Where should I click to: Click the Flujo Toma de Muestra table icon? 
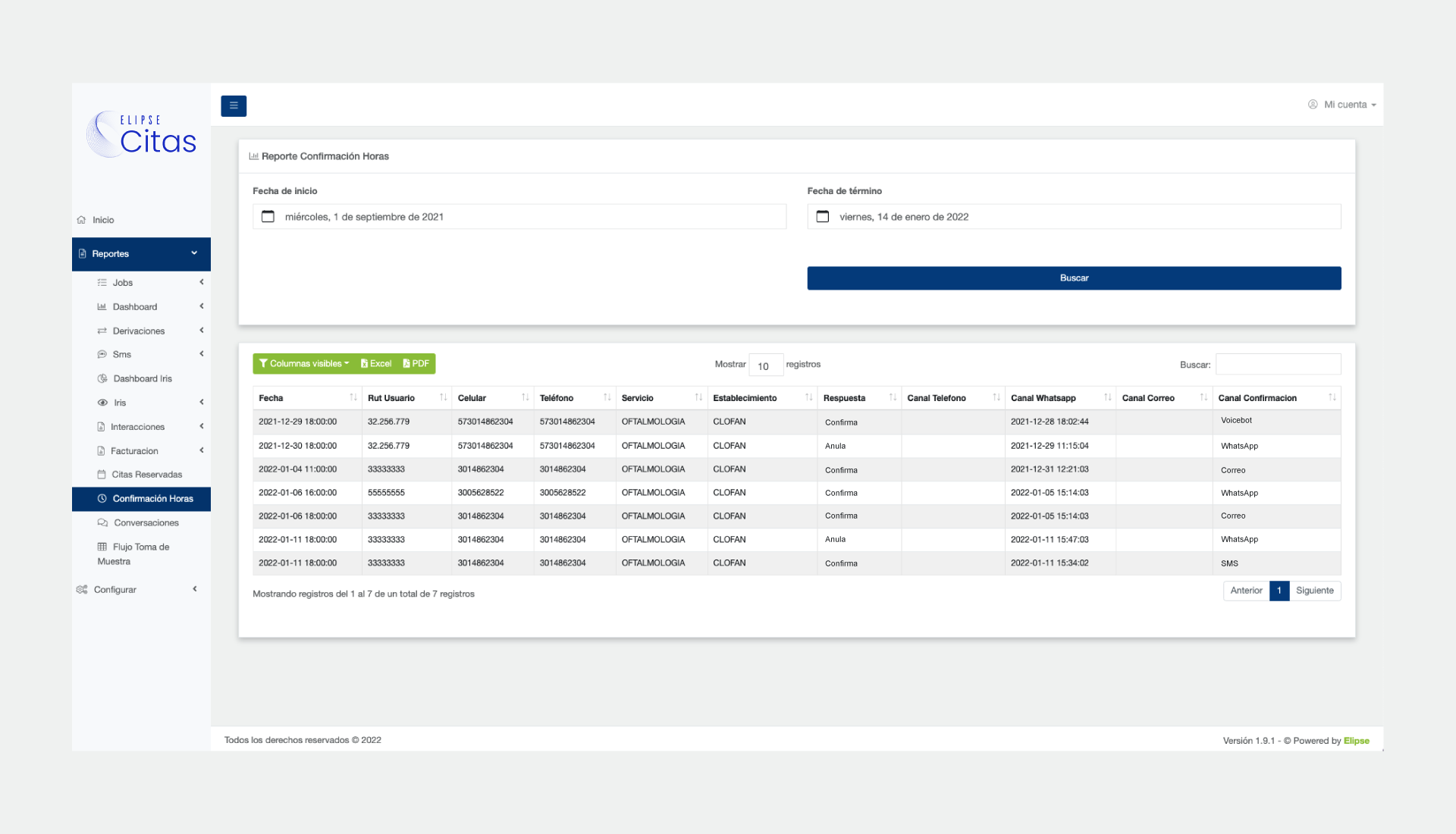point(102,547)
